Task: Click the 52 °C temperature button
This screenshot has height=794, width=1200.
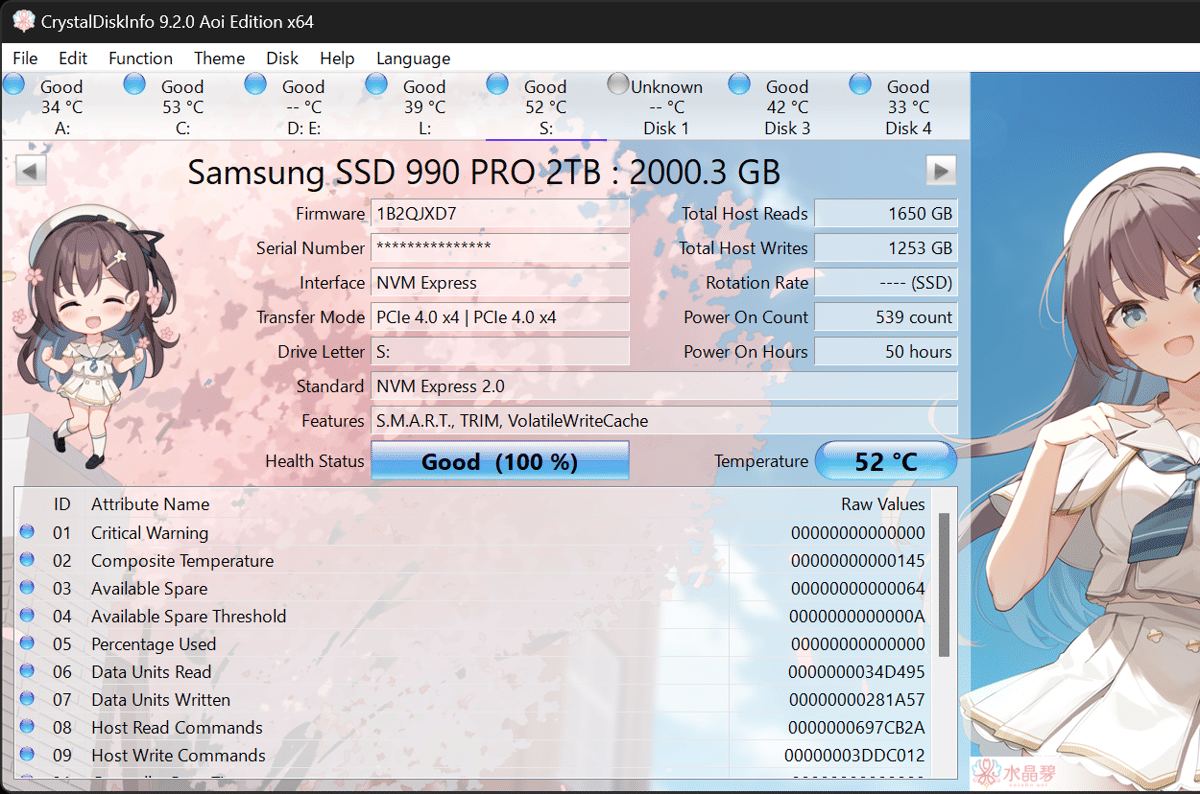Action: click(x=886, y=461)
